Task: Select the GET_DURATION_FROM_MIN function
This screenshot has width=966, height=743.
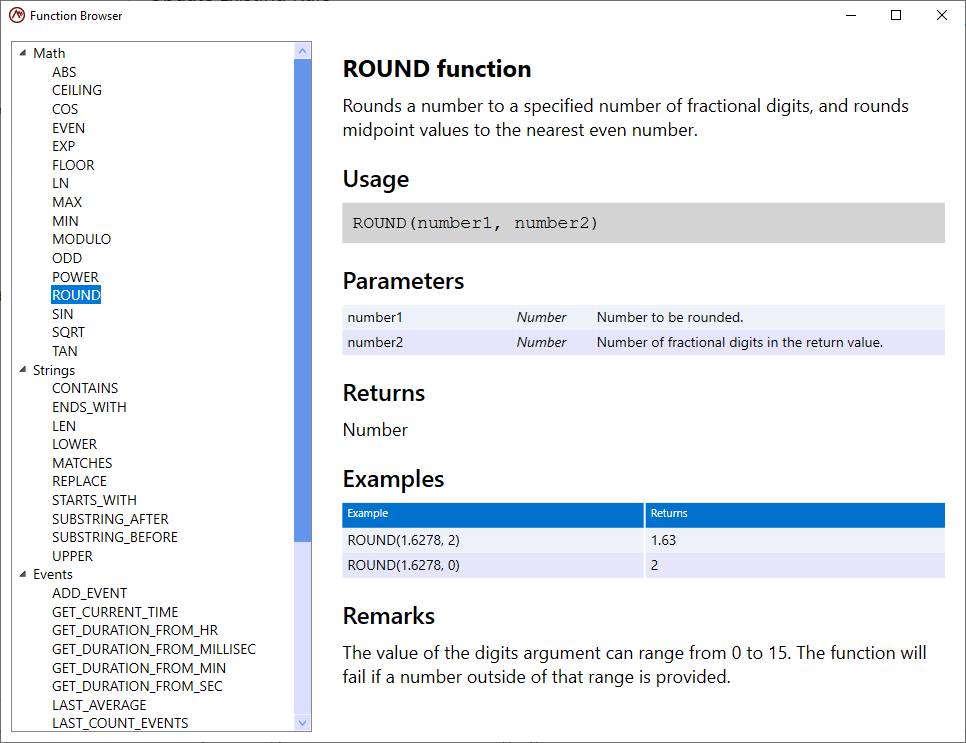Action: [139, 668]
